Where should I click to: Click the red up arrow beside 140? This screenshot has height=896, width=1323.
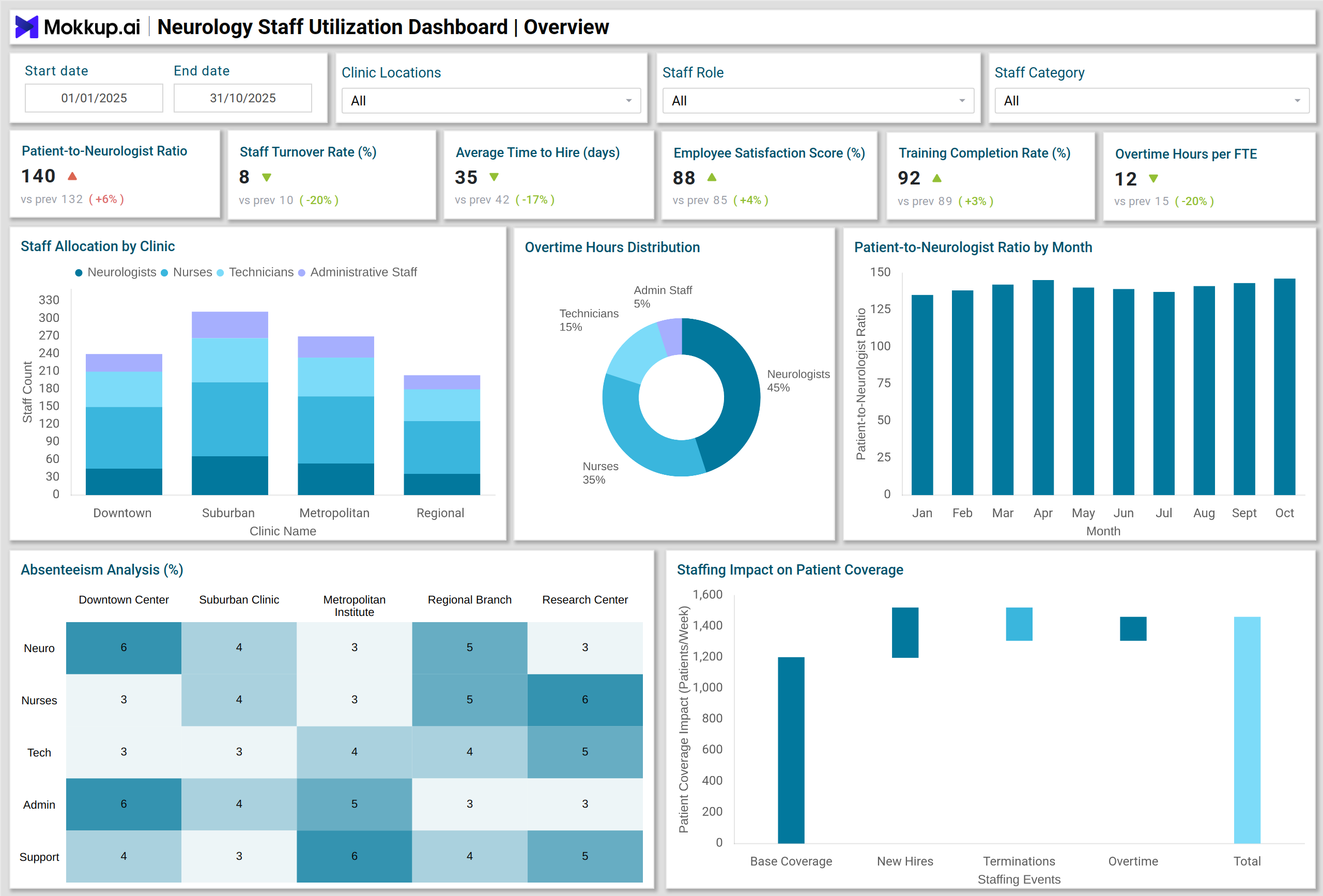point(72,177)
